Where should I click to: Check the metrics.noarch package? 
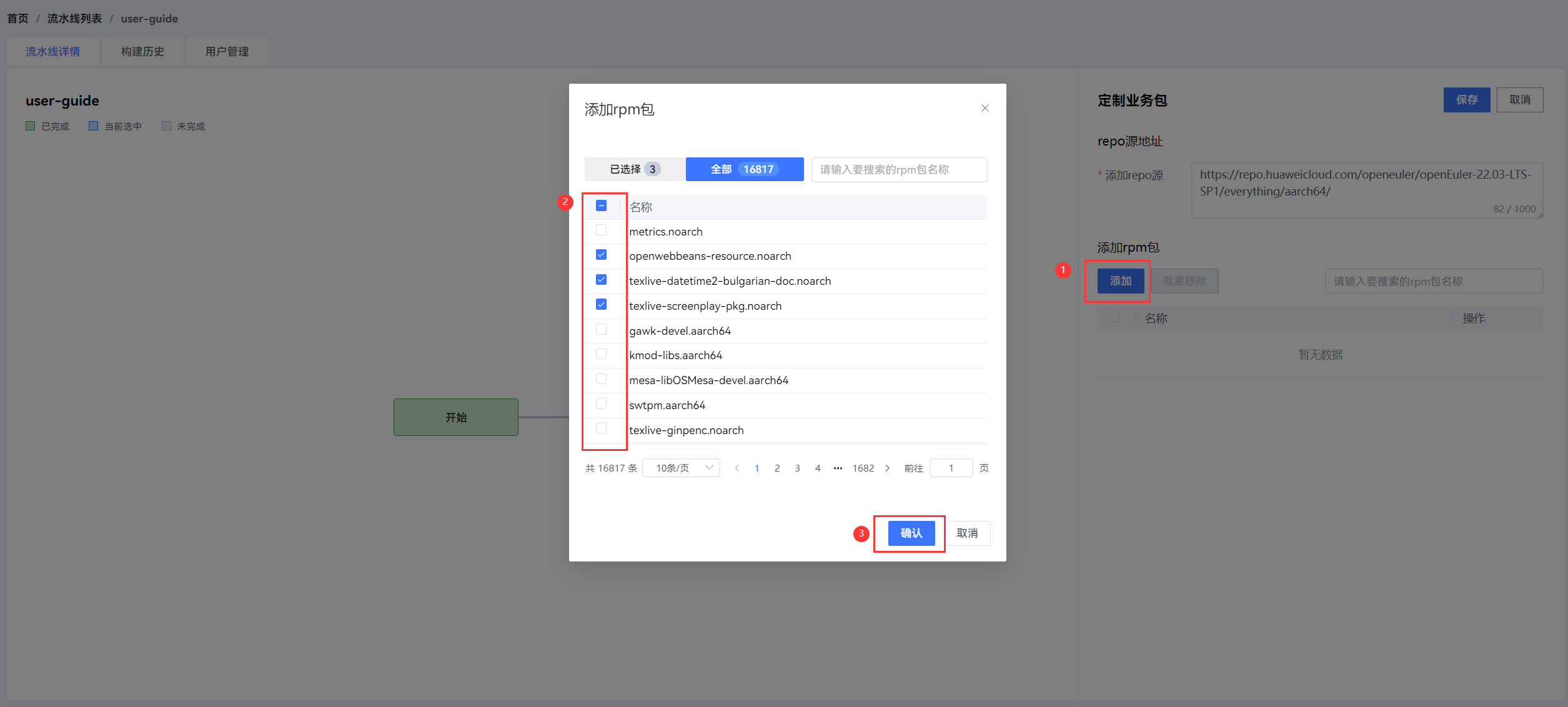(x=601, y=230)
